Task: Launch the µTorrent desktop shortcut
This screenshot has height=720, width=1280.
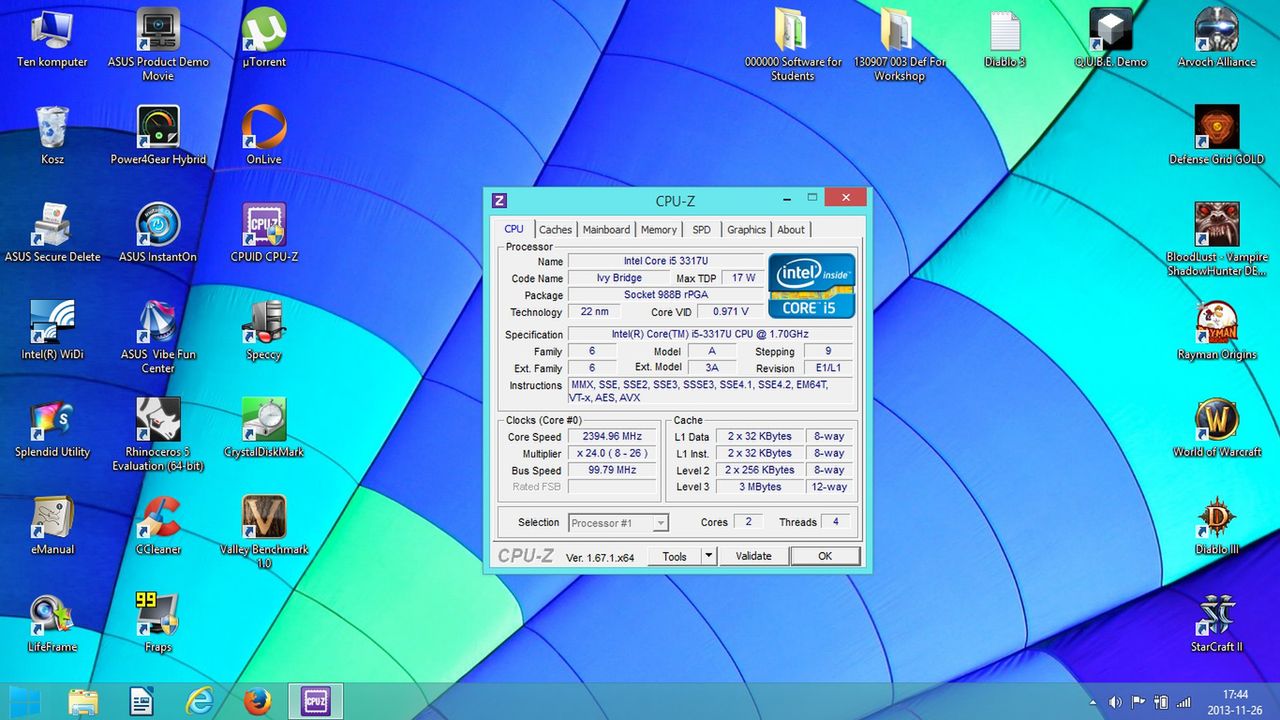Action: 264,38
